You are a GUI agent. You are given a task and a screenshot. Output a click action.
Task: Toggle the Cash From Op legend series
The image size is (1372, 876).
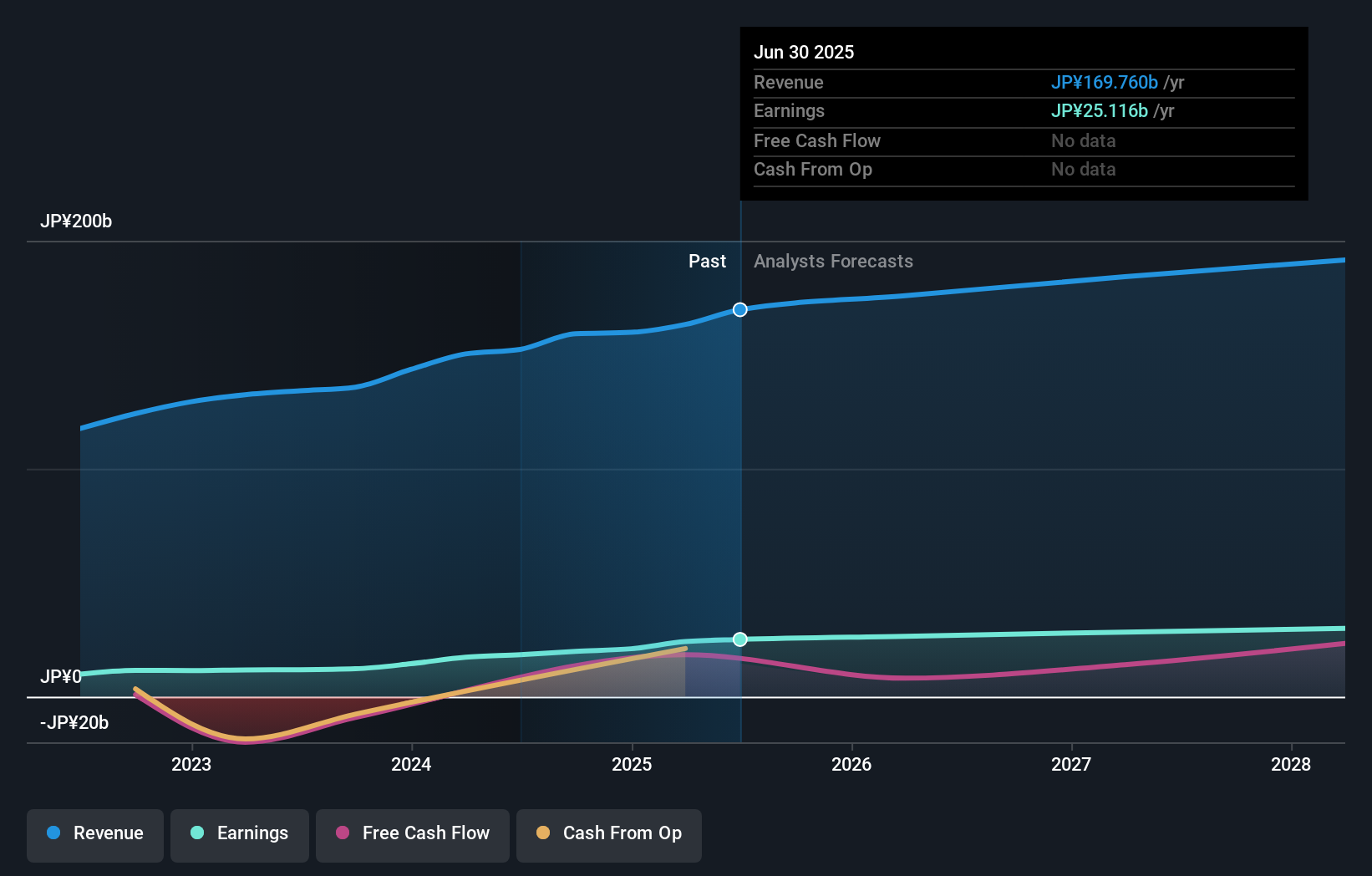click(x=609, y=835)
